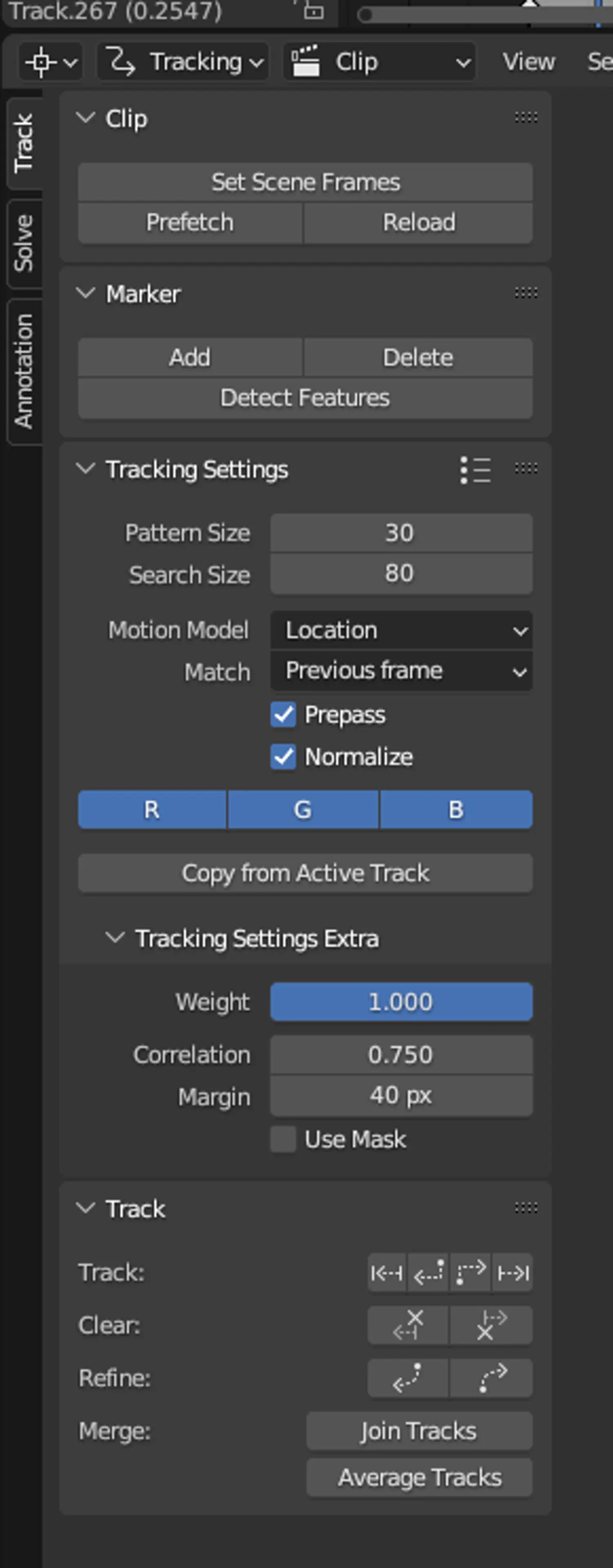Open the View menu
This screenshot has height=1568, width=613.
coord(528,61)
